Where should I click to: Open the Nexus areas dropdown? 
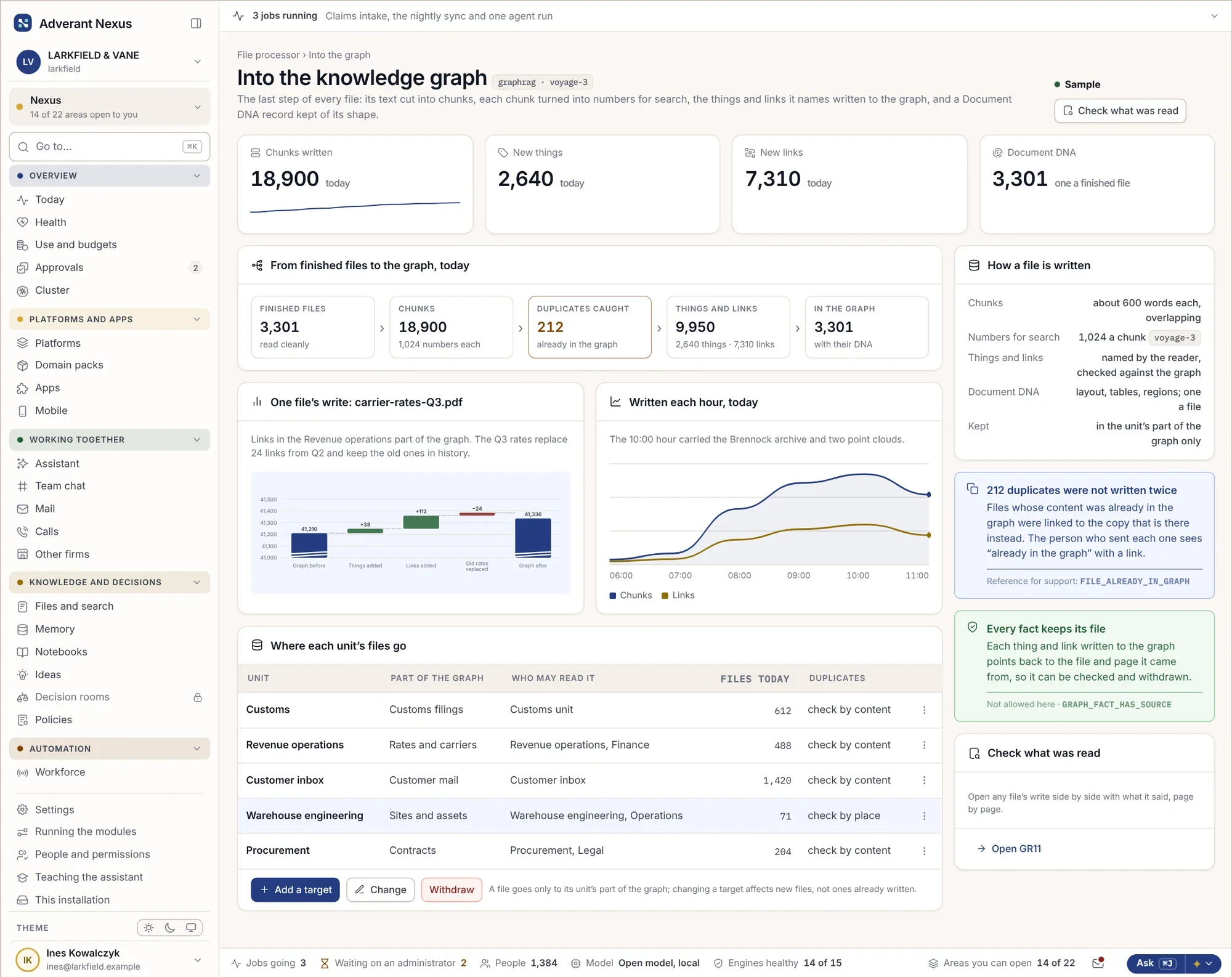[x=110, y=107]
